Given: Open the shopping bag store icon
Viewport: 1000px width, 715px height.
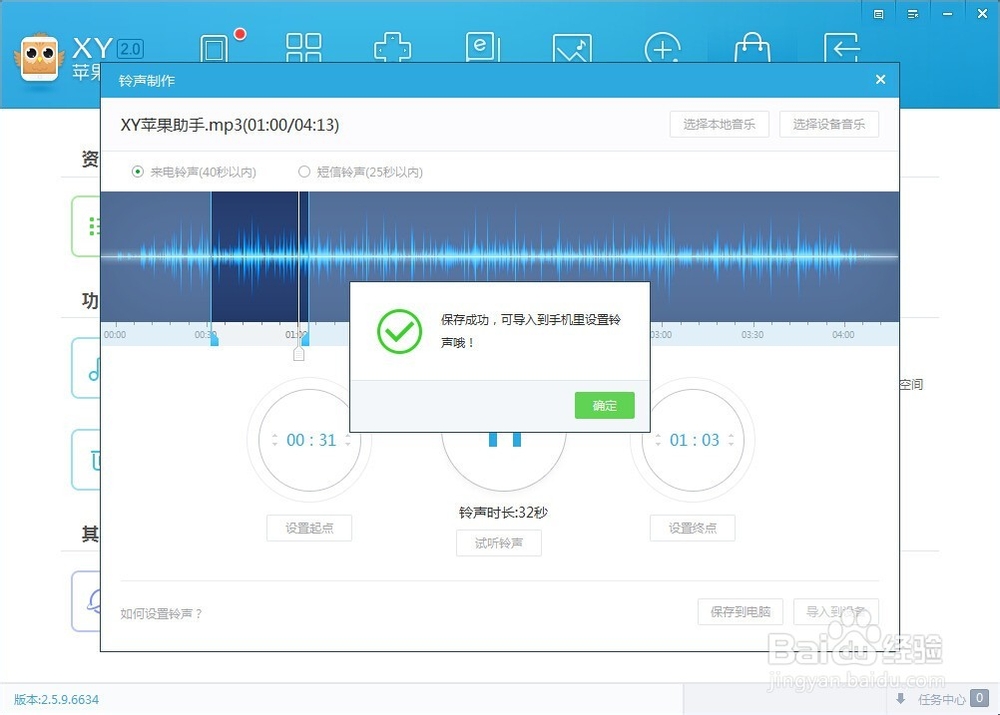Looking at the screenshot, I should point(752,48).
